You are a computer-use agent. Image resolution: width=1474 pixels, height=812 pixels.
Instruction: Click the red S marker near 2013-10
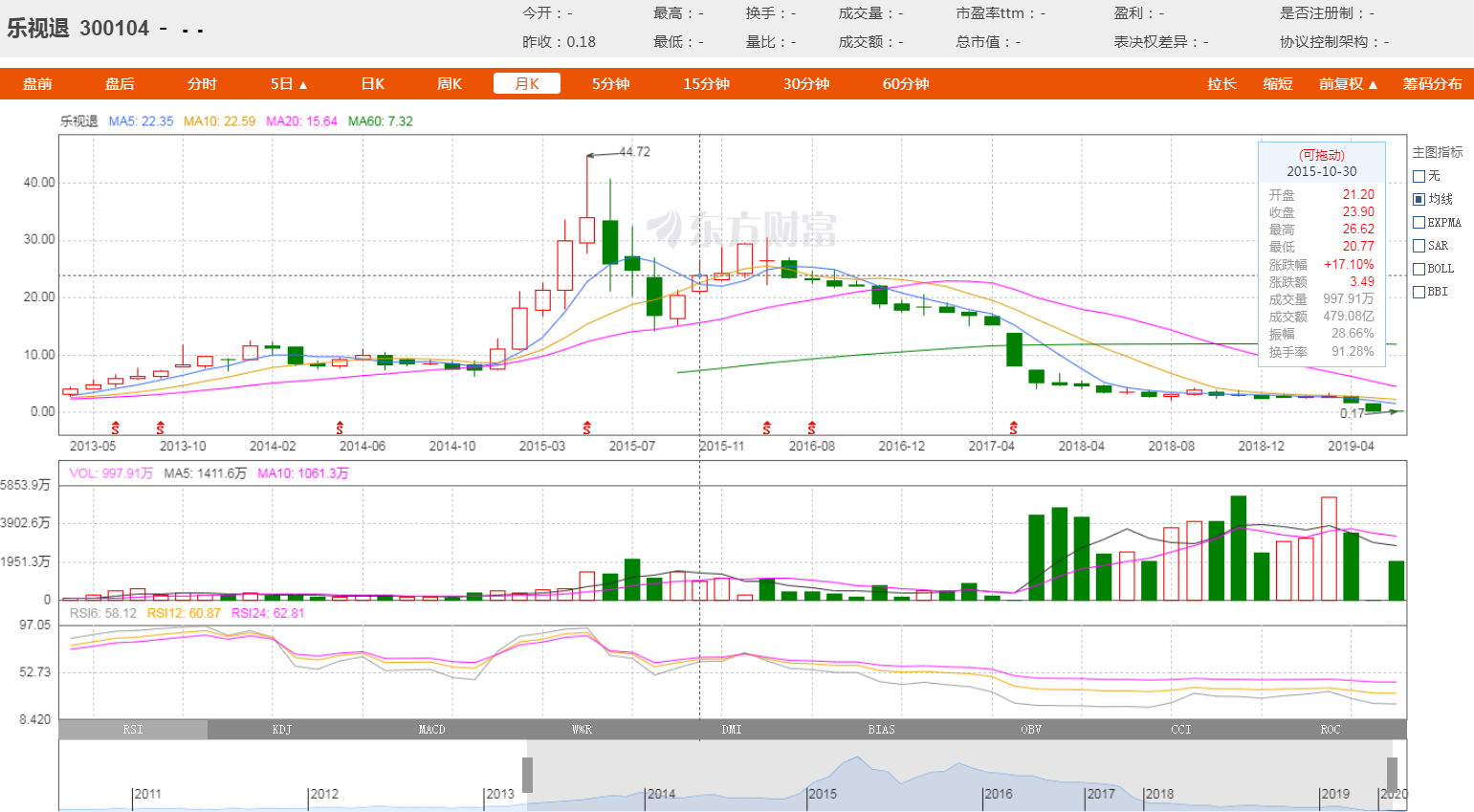pos(160,428)
